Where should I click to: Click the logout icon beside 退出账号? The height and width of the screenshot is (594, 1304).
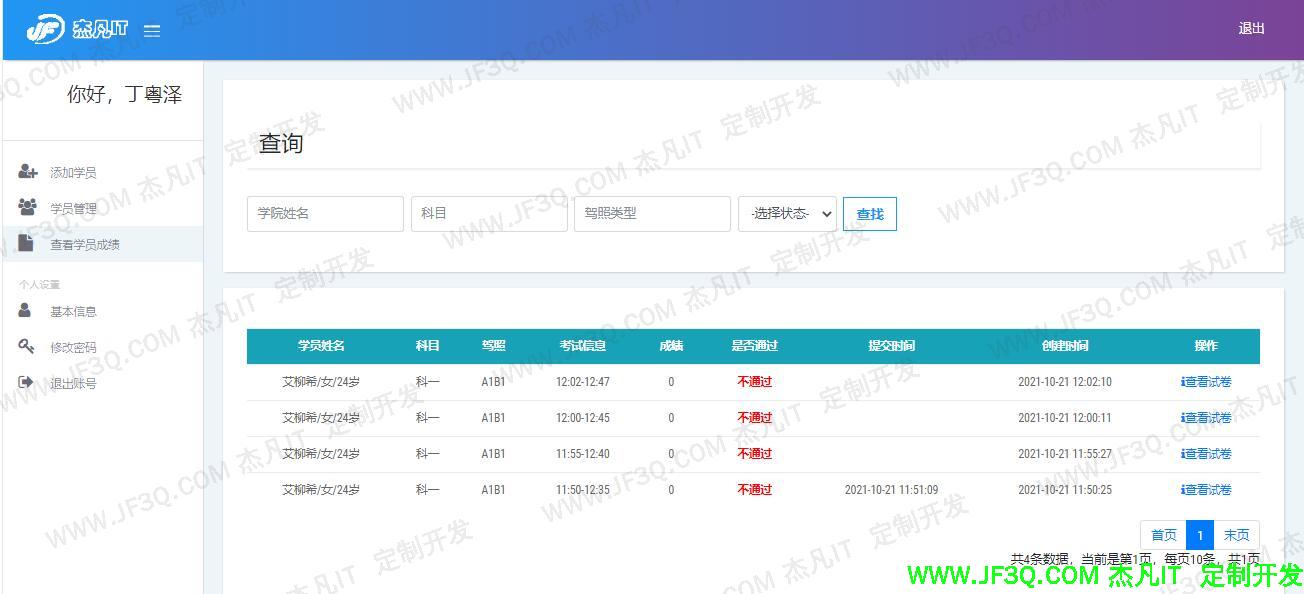(x=27, y=383)
